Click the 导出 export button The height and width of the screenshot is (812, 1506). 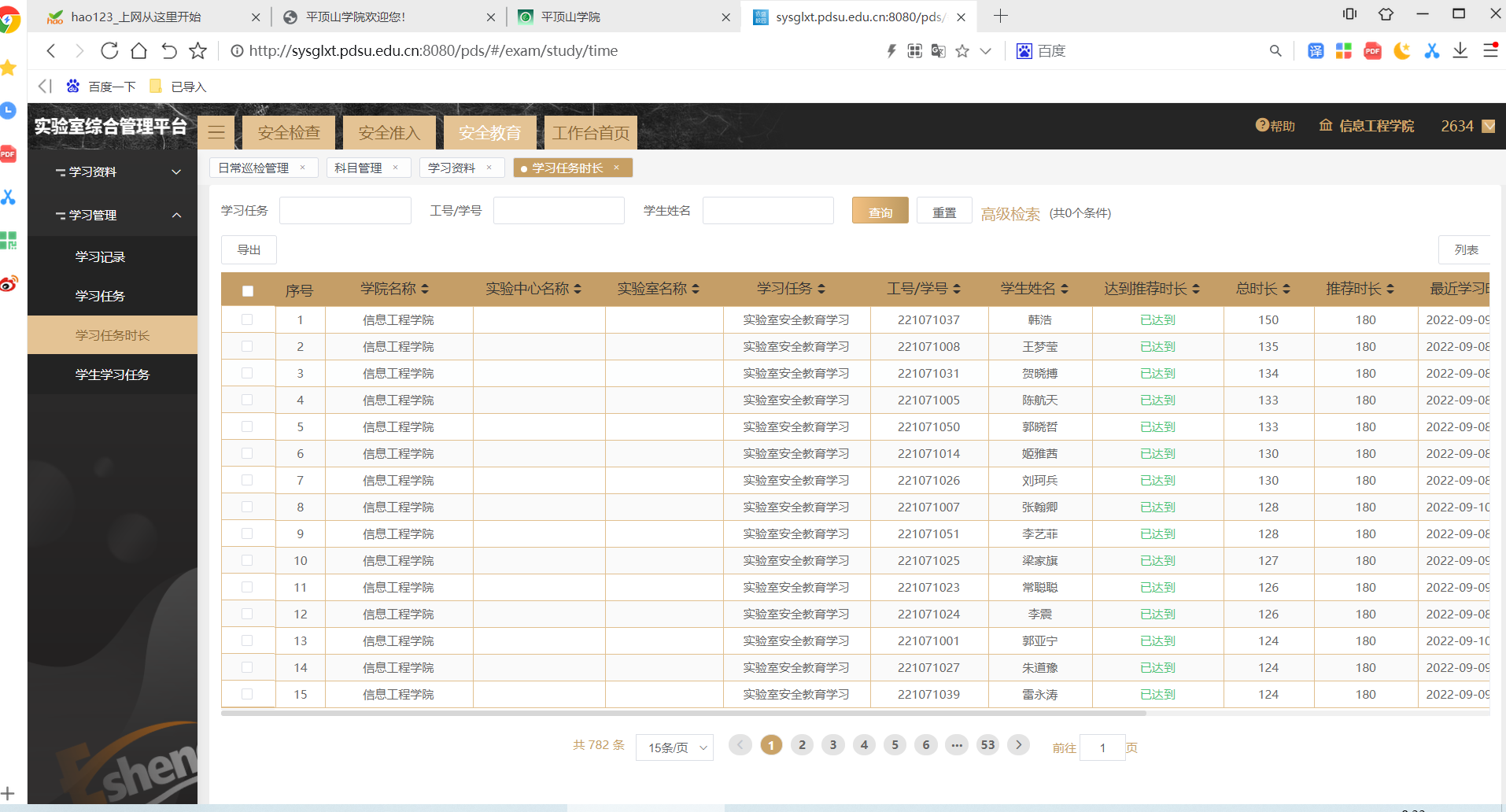tap(249, 249)
